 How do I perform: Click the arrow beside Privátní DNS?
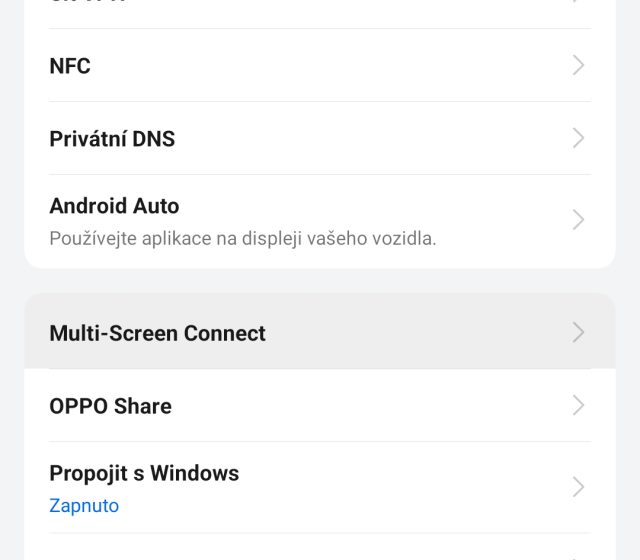578,139
